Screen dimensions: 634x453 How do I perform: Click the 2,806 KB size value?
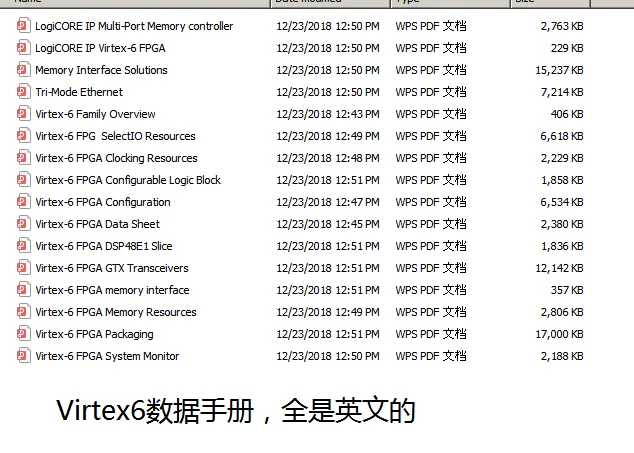point(562,312)
